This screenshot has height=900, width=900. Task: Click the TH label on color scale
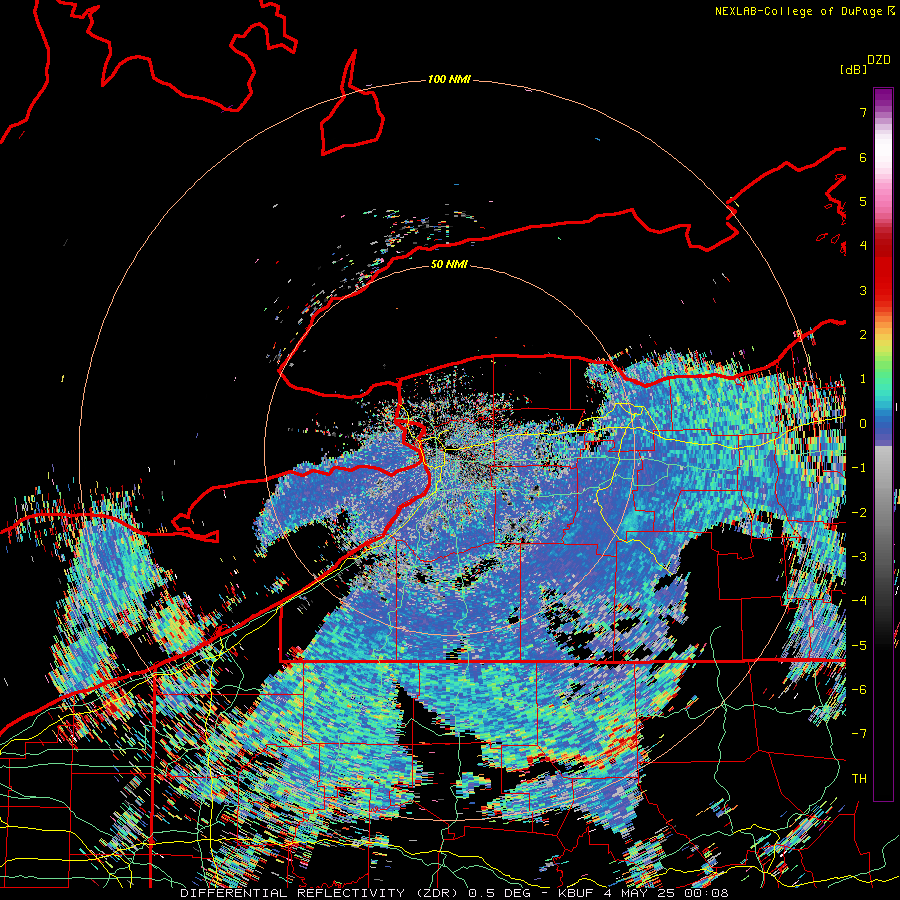859,778
